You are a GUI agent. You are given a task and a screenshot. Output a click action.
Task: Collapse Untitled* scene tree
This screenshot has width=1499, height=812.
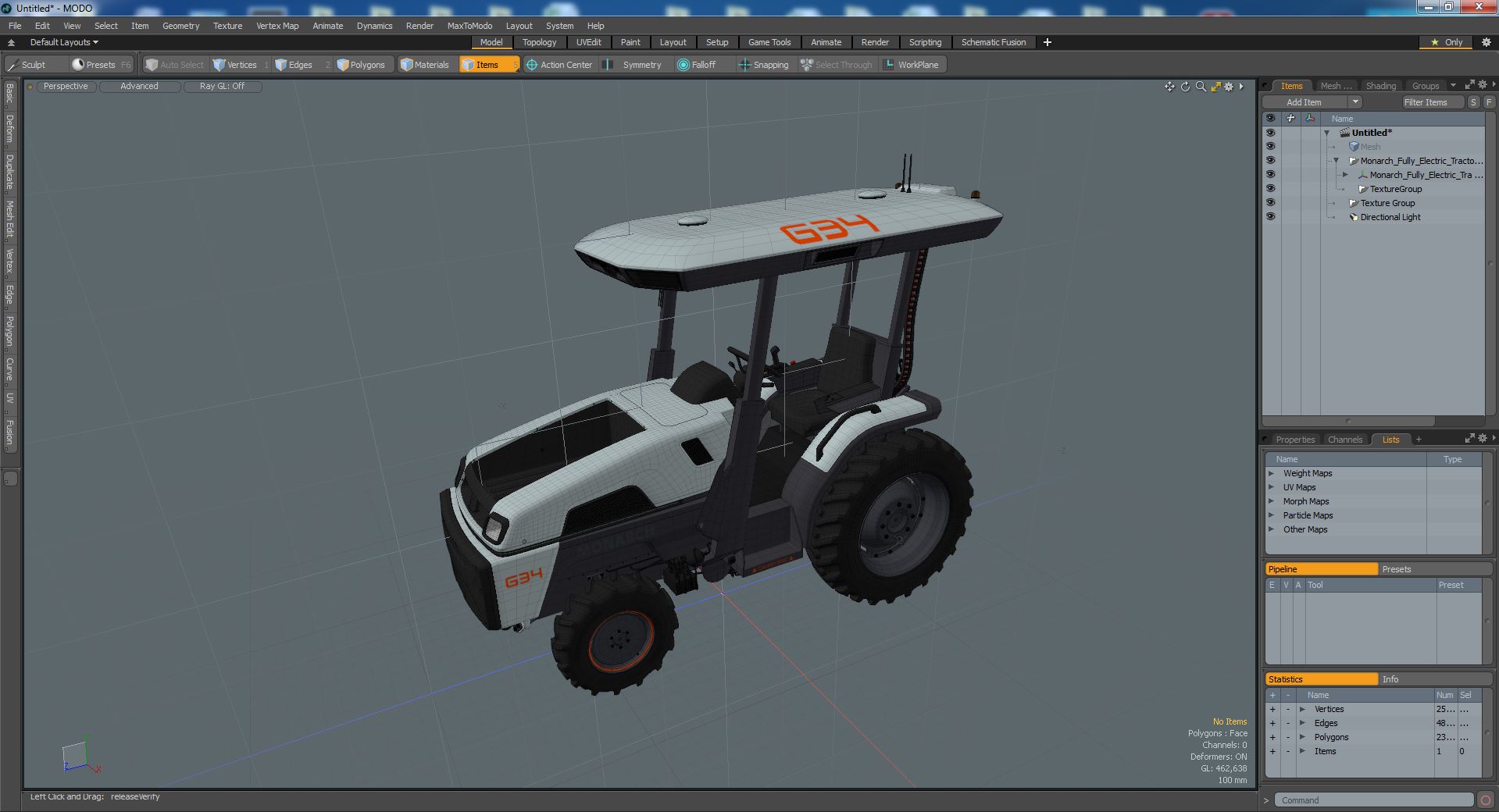pos(1326,133)
